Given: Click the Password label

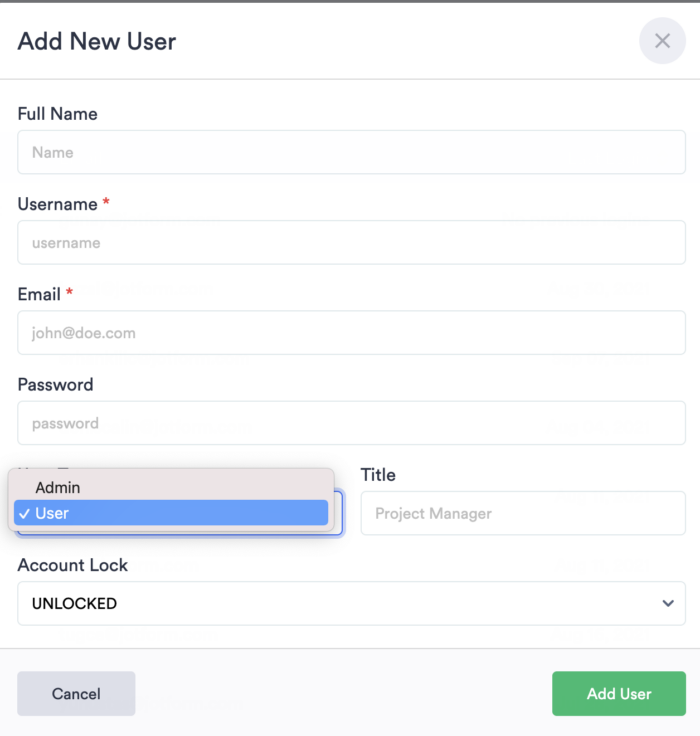Looking at the screenshot, I should (x=55, y=384).
